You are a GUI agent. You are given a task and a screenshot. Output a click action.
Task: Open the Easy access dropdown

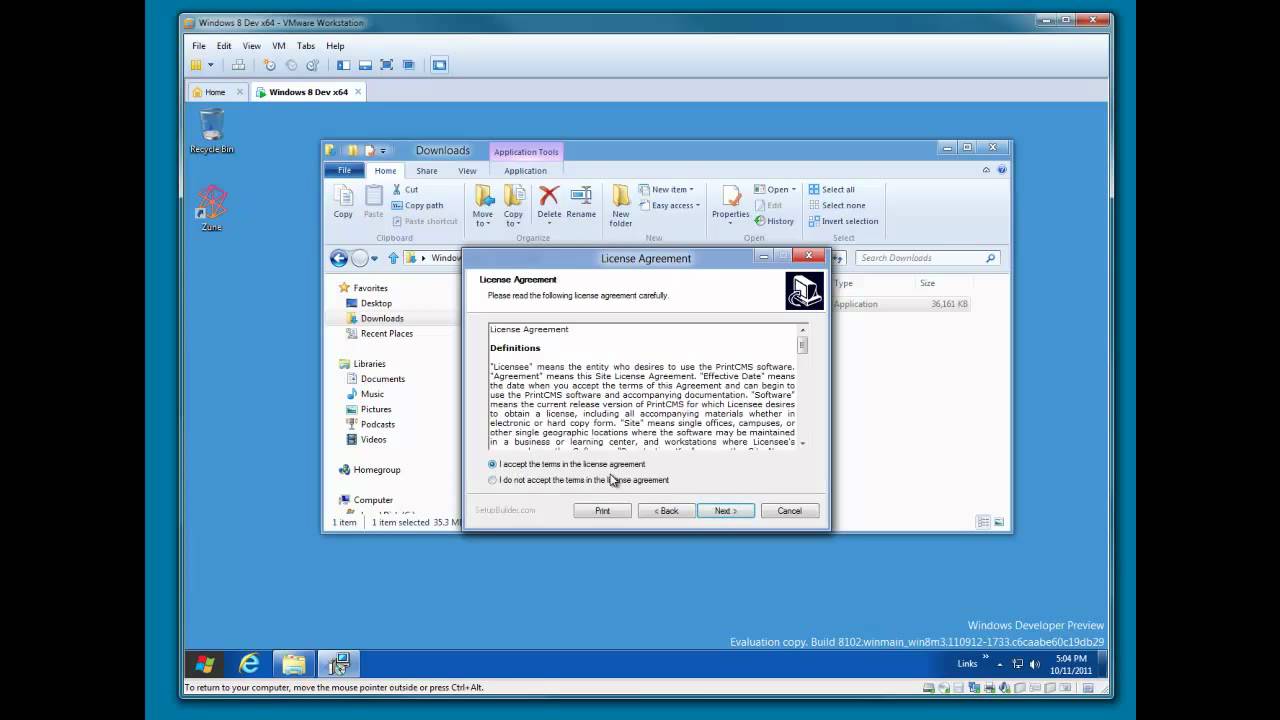670,205
